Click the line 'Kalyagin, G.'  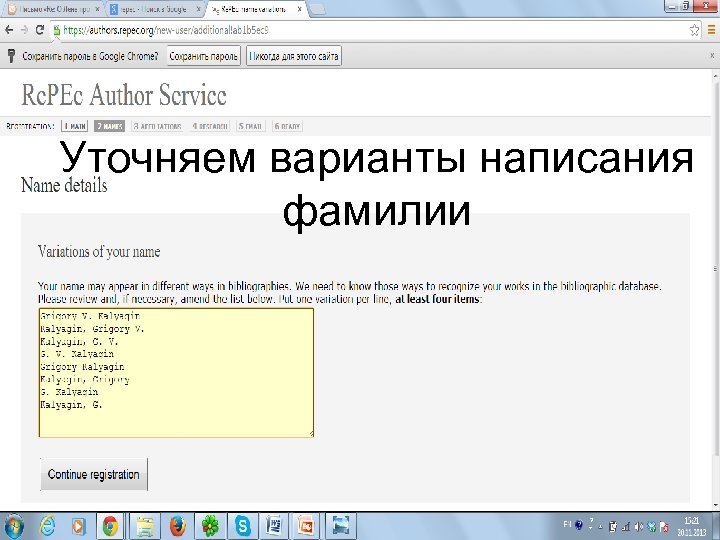71,405
